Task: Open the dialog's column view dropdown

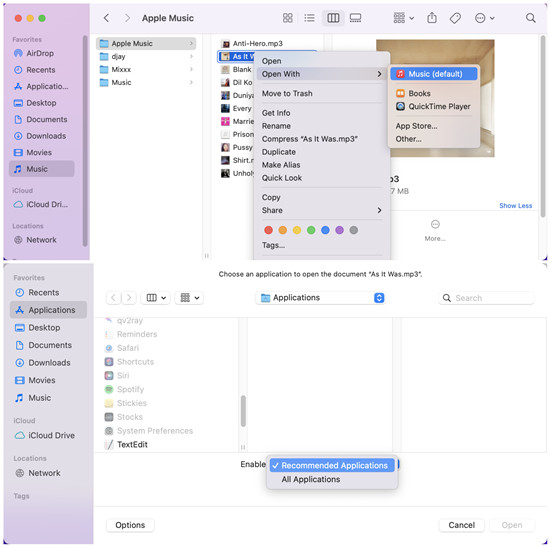Action: (x=155, y=298)
